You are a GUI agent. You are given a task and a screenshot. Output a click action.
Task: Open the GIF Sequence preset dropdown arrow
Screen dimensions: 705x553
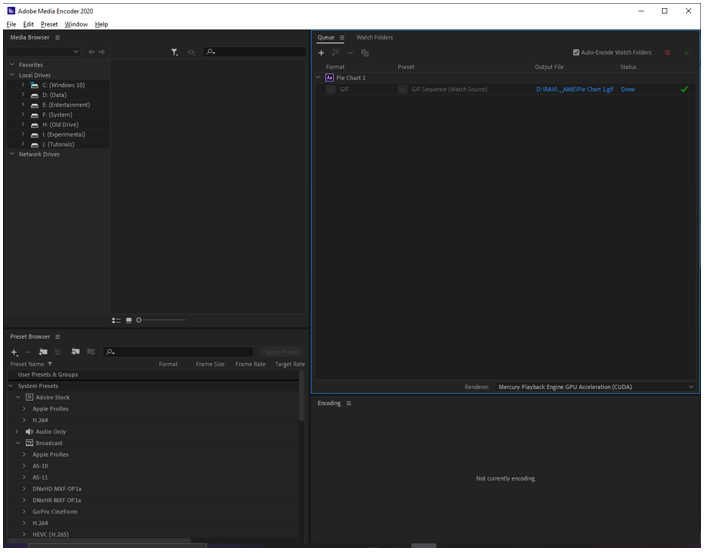pyautogui.click(x=402, y=89)
